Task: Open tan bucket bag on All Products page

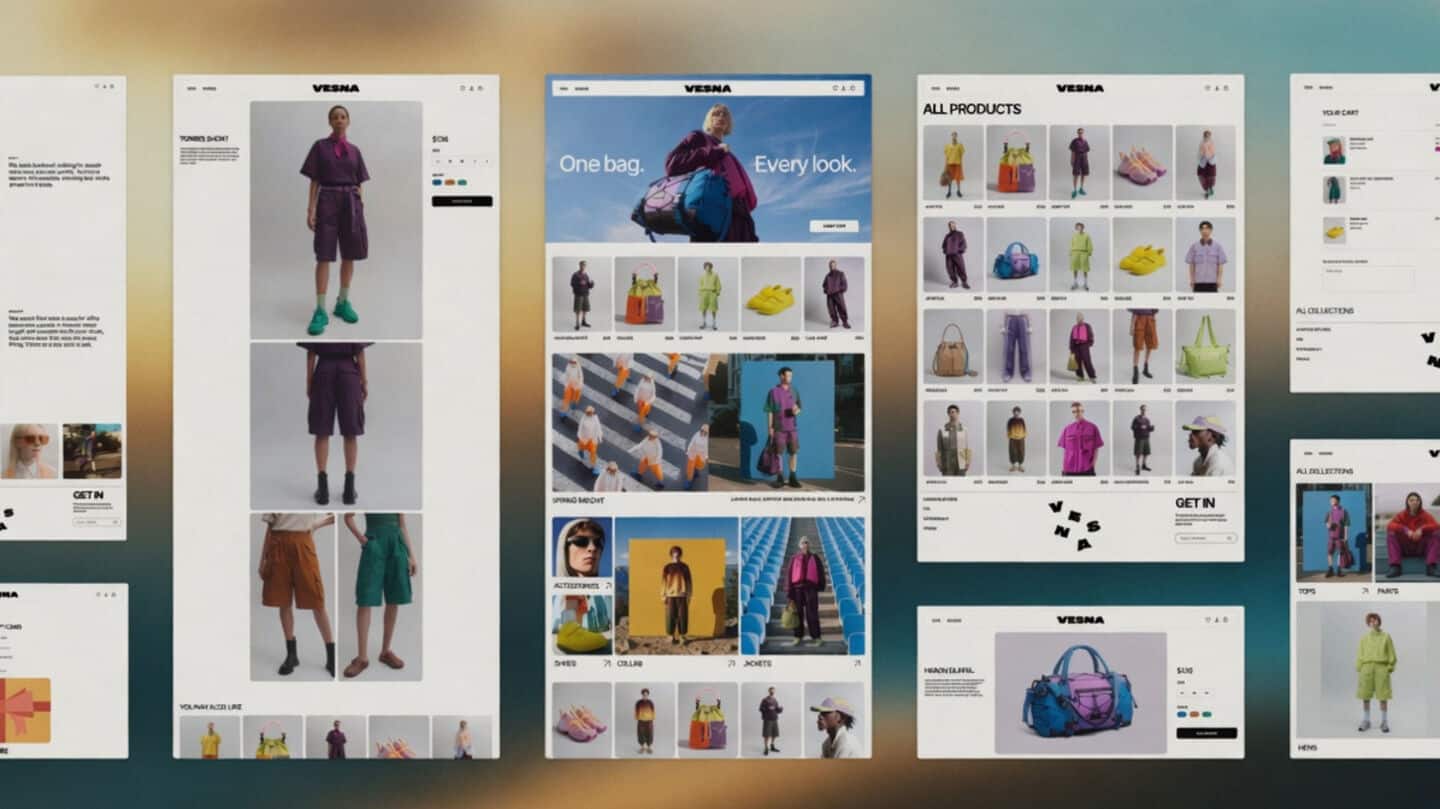Action: point(953,346)
